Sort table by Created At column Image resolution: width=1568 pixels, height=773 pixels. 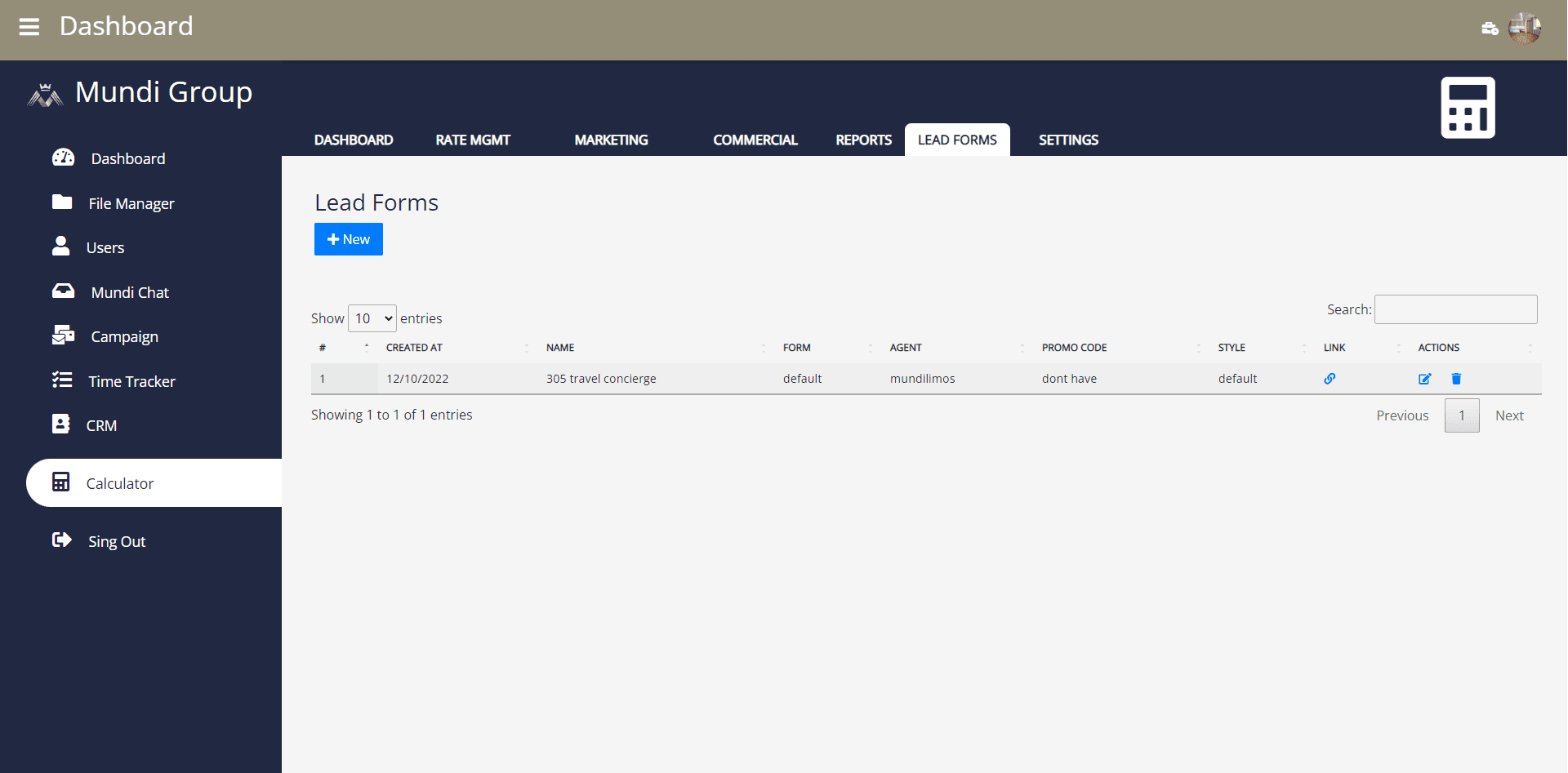pyautogui.click(x=414, y=348)
